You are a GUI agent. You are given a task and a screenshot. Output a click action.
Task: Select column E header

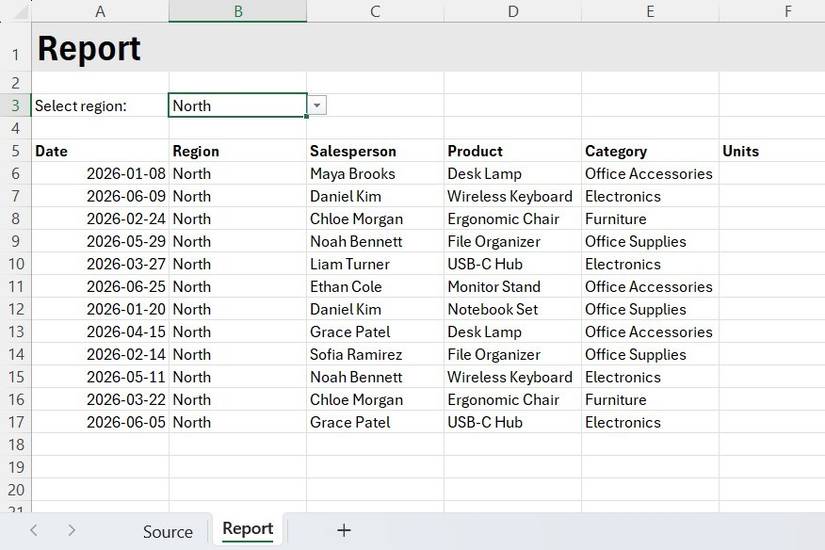[x=650, y=11]
